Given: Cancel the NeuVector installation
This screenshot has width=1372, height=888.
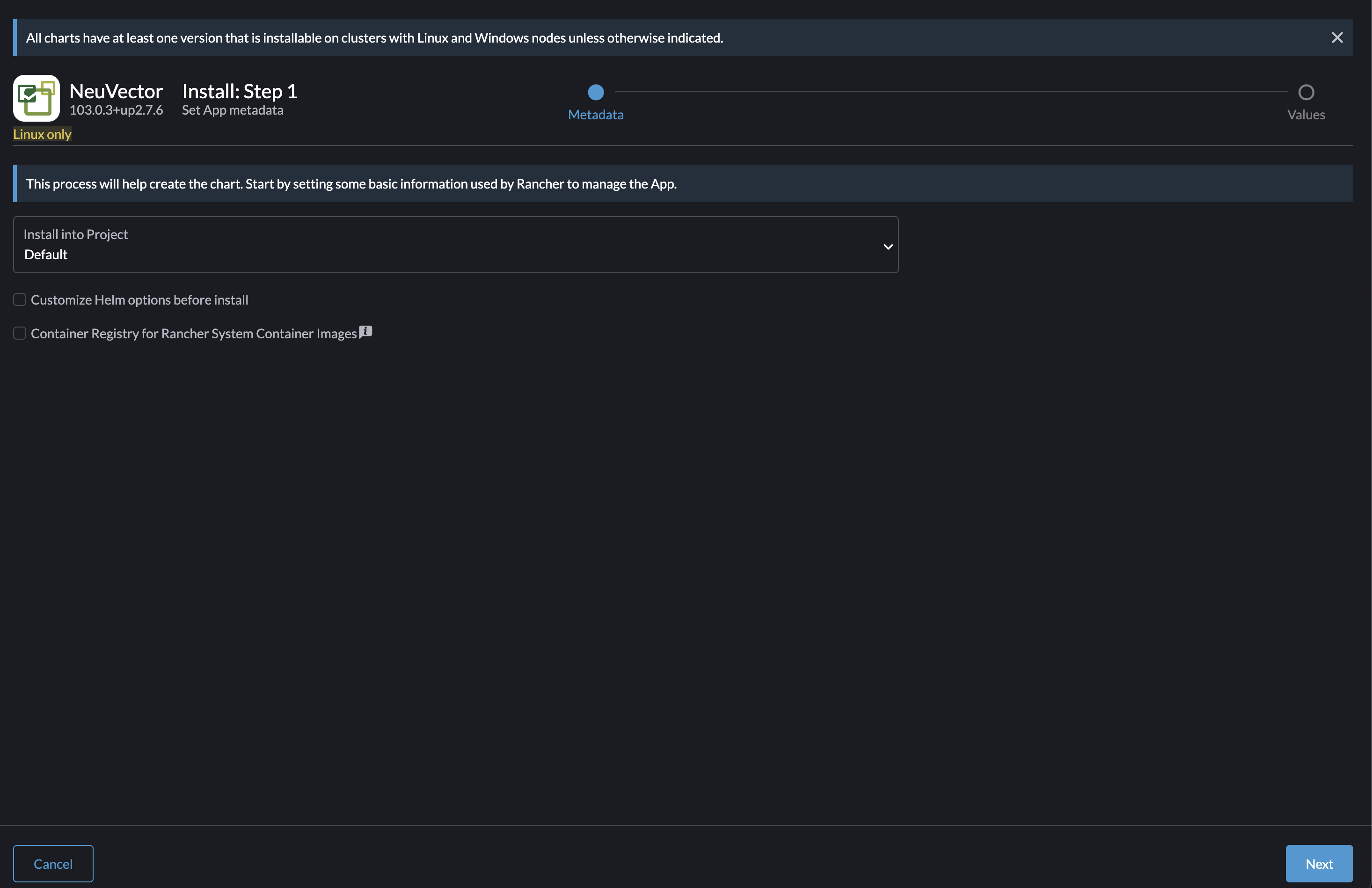Looking at the screenshot, I should (53, 863).
